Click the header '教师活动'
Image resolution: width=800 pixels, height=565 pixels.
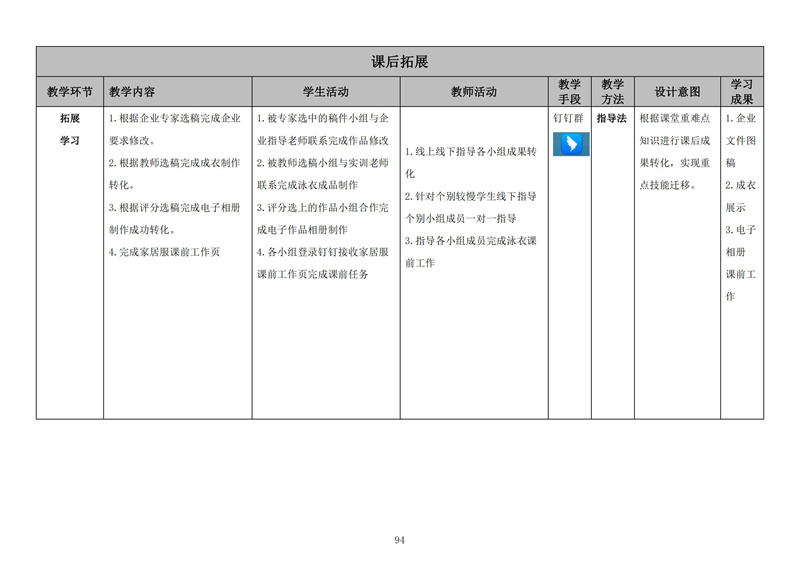474,92
